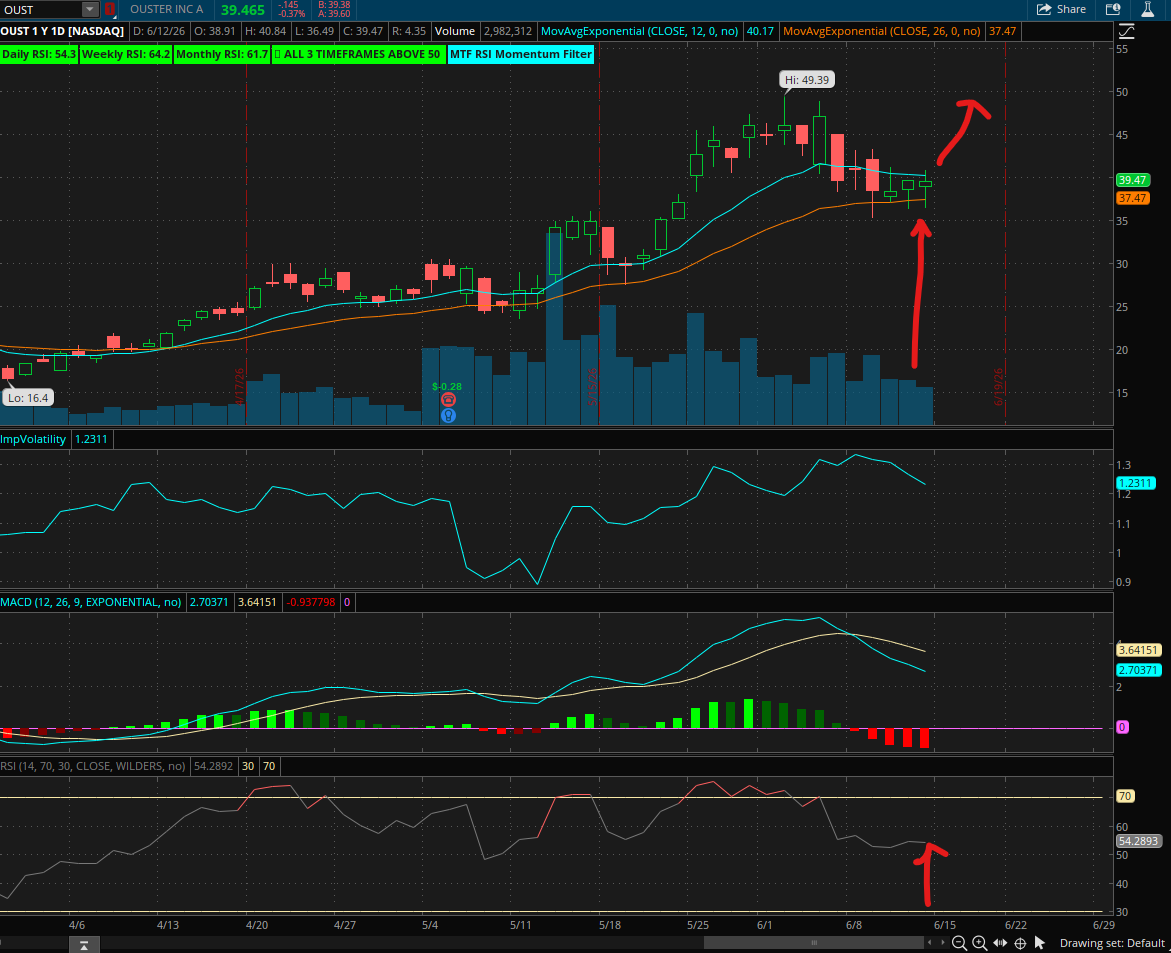Click the RSI value 54.2892 in header
The image size is (1171, 953).
pos(214,766)
